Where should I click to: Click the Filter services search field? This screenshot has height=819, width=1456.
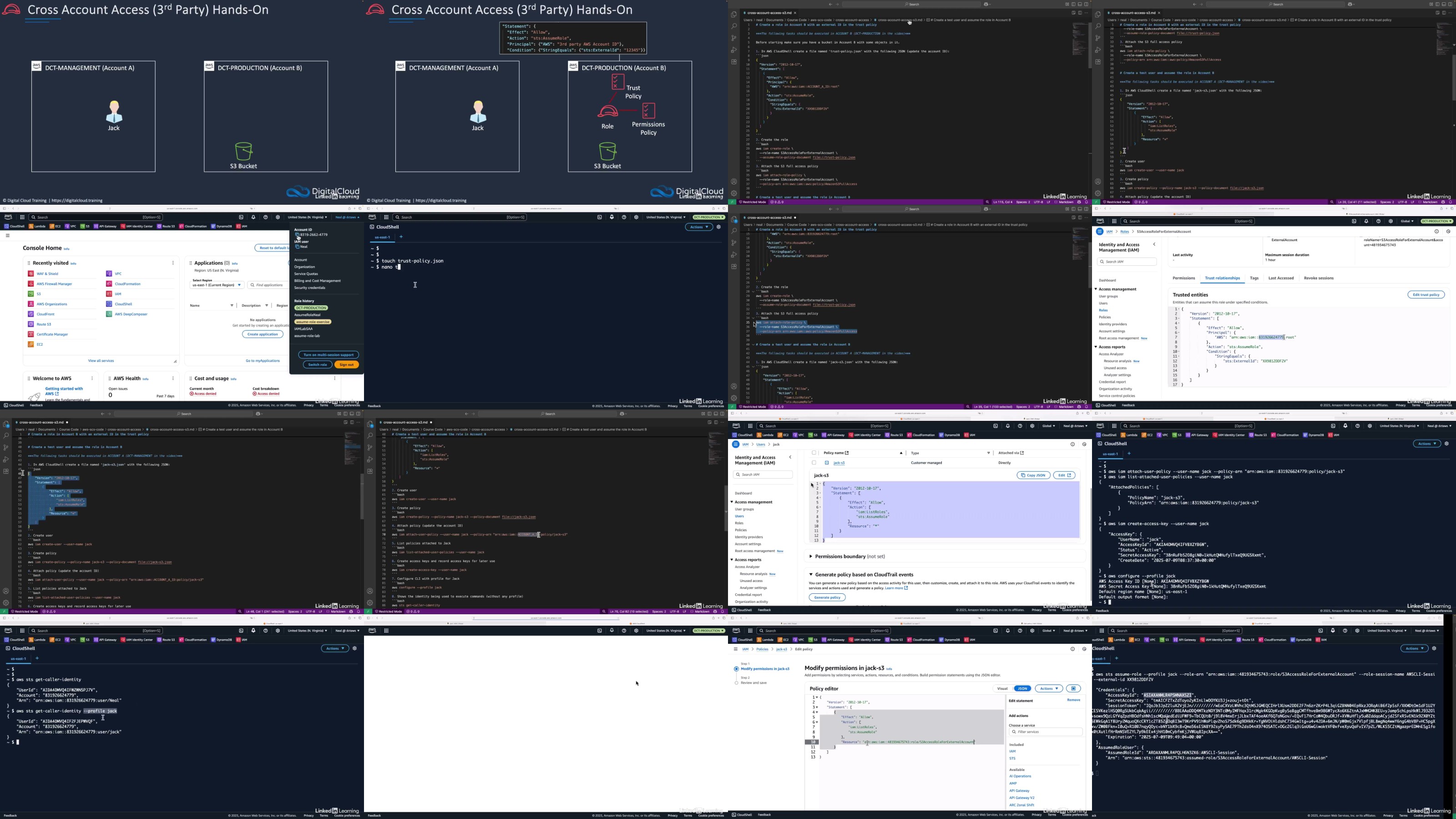(1046, 732)
